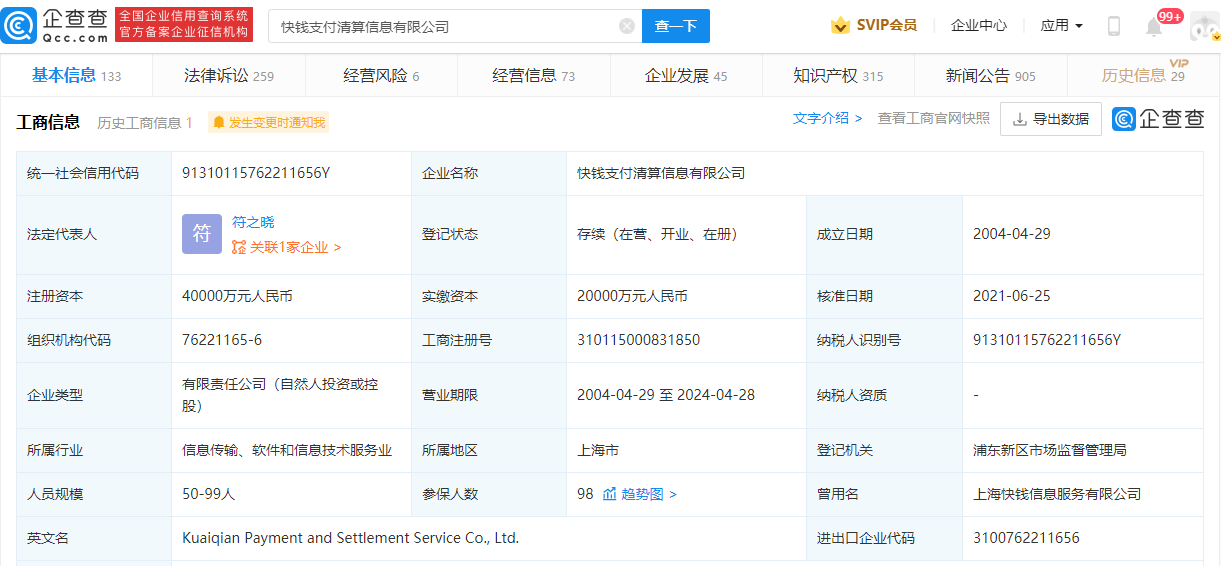
Task: Click the user avatar in the top right
Action: (x=1203, y=26)
